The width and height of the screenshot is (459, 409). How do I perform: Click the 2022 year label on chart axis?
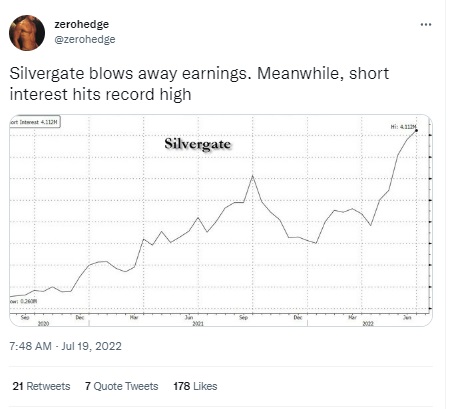tap(368, 323)
